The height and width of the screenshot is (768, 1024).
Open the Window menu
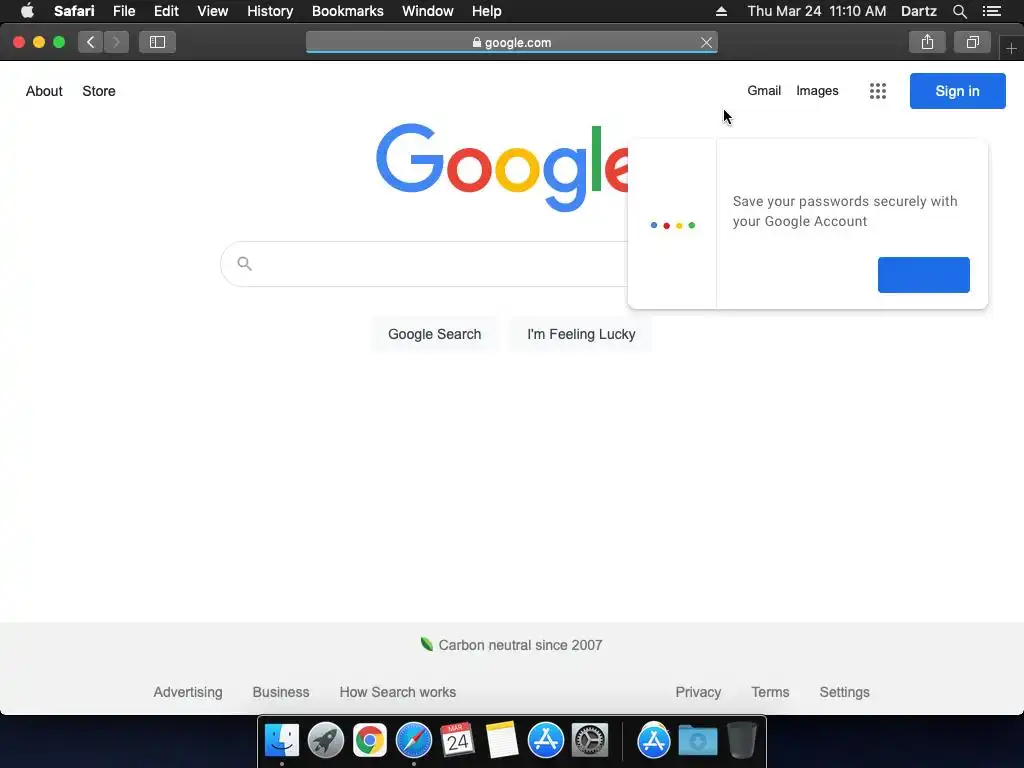[x=428, y=11]
